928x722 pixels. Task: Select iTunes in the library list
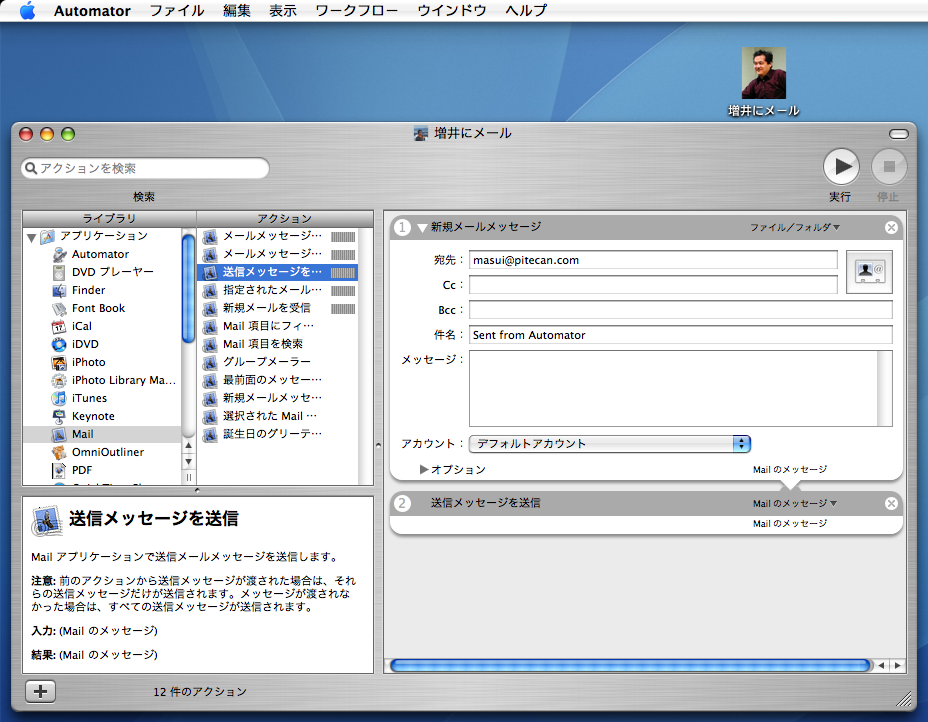point(101,398)
